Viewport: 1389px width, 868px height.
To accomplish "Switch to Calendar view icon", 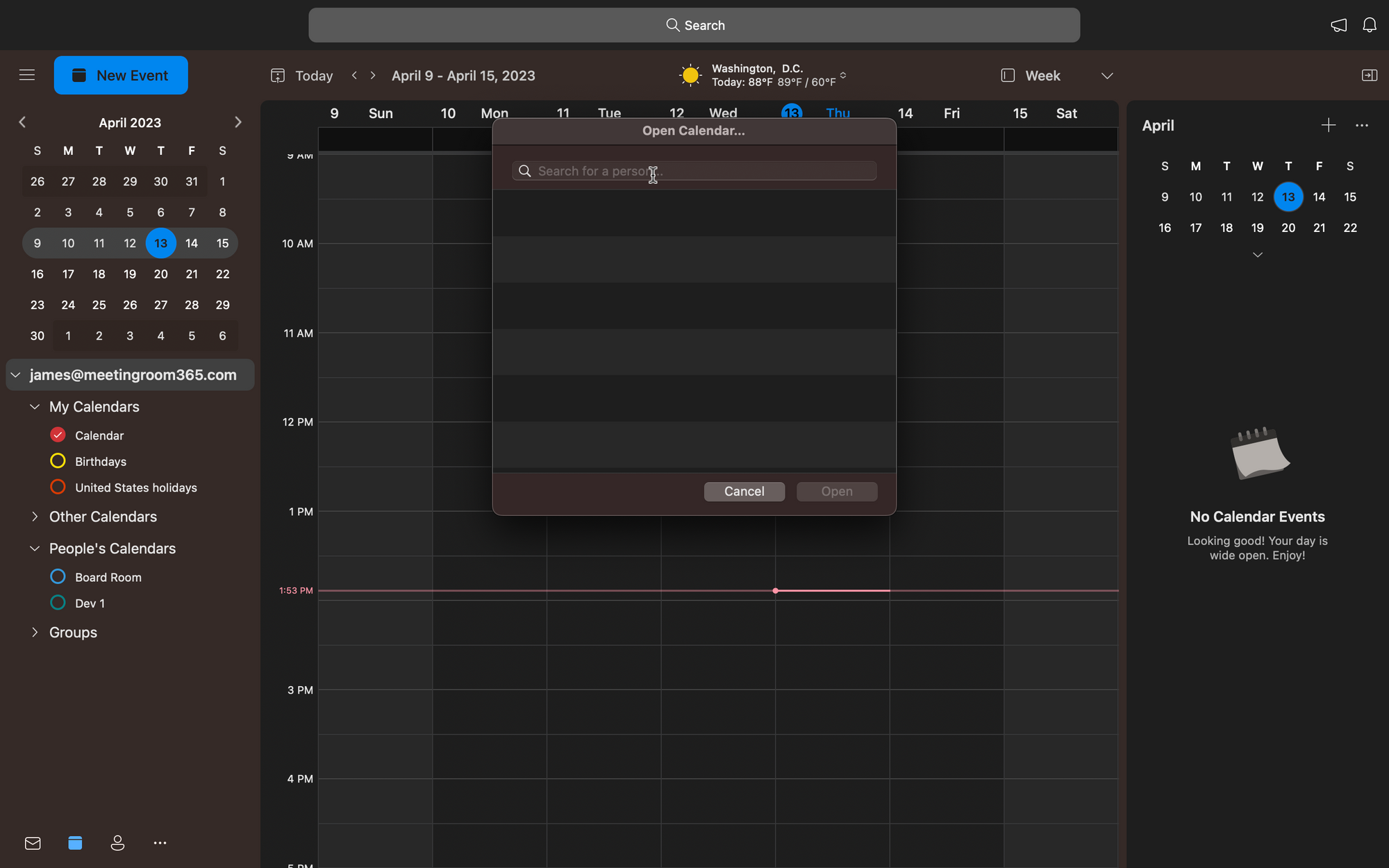I will (75, 843).
